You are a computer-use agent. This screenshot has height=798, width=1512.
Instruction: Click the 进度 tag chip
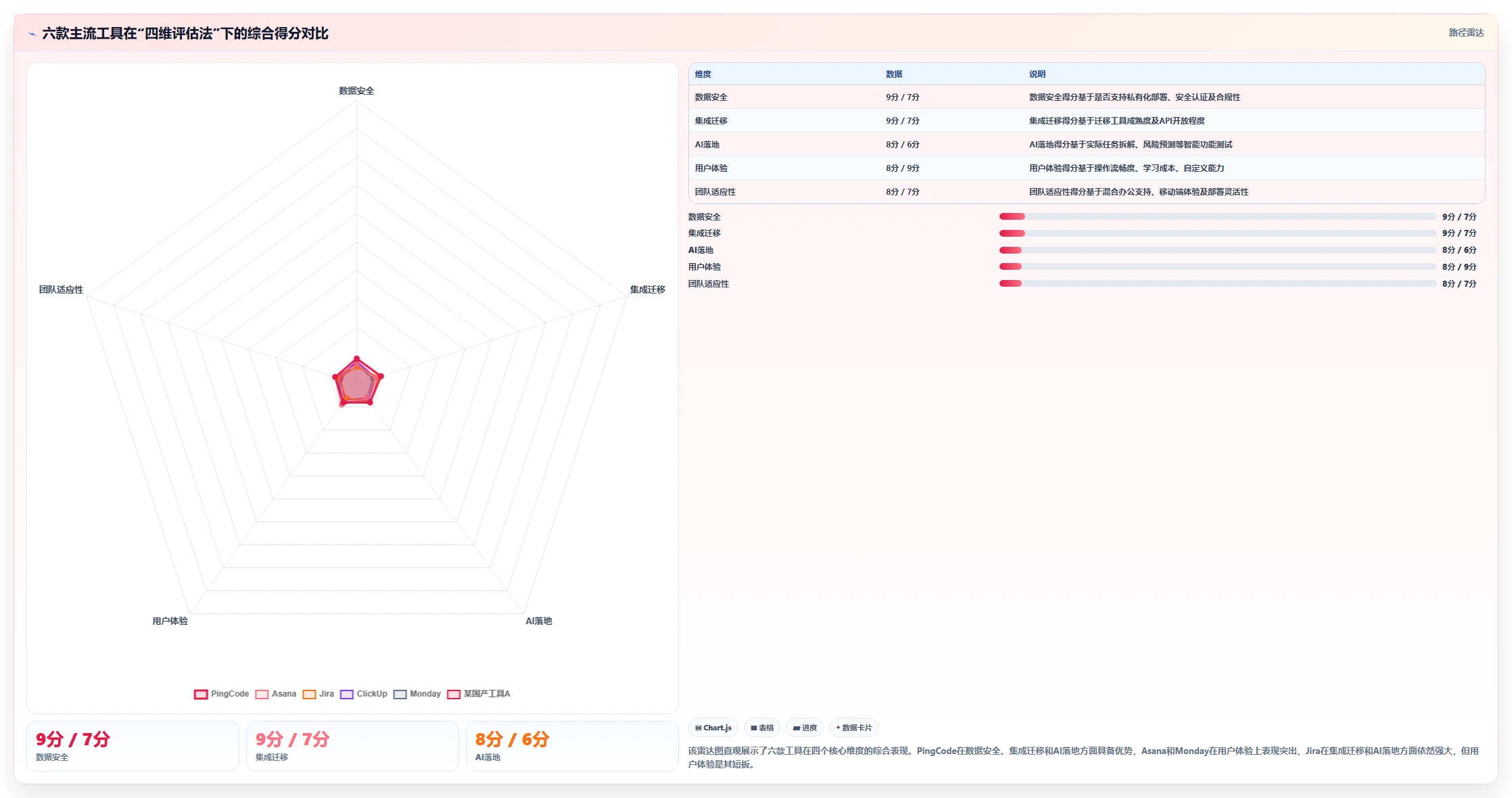coord(805,728)
